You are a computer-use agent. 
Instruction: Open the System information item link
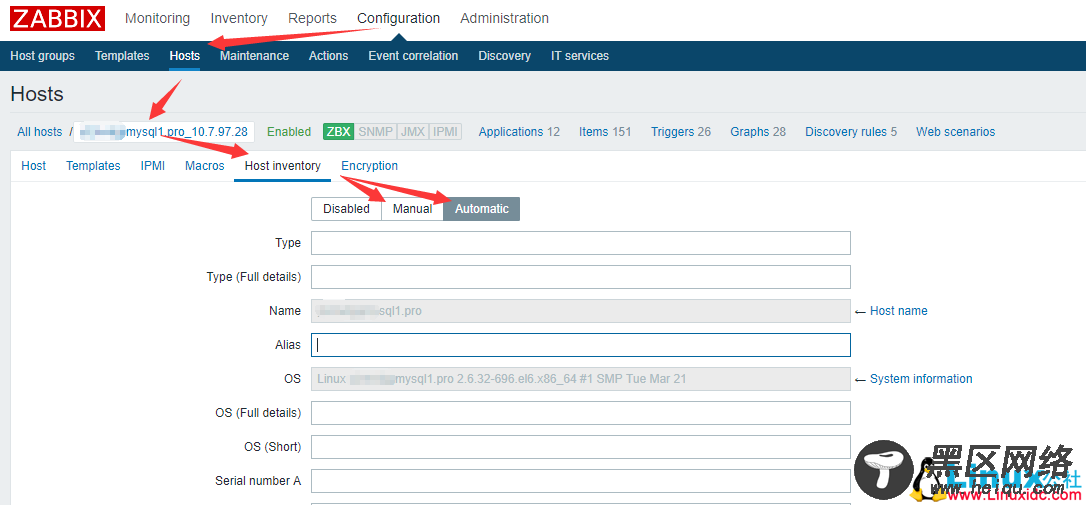(x=921, y=379)
